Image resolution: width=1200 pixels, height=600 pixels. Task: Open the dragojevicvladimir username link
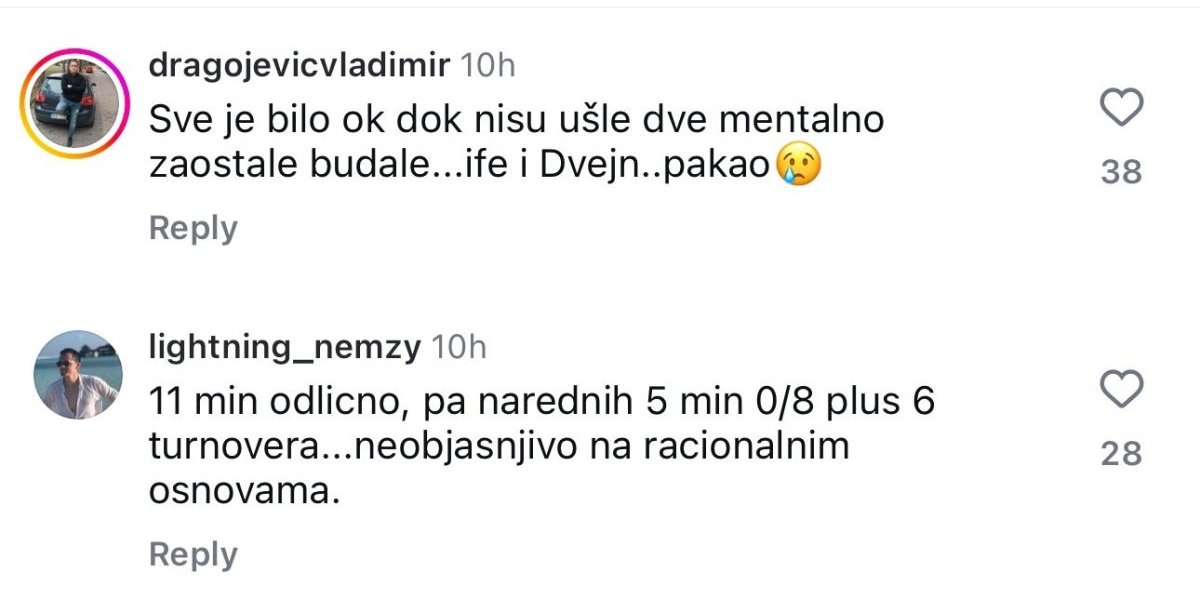[x=299, y=66]
